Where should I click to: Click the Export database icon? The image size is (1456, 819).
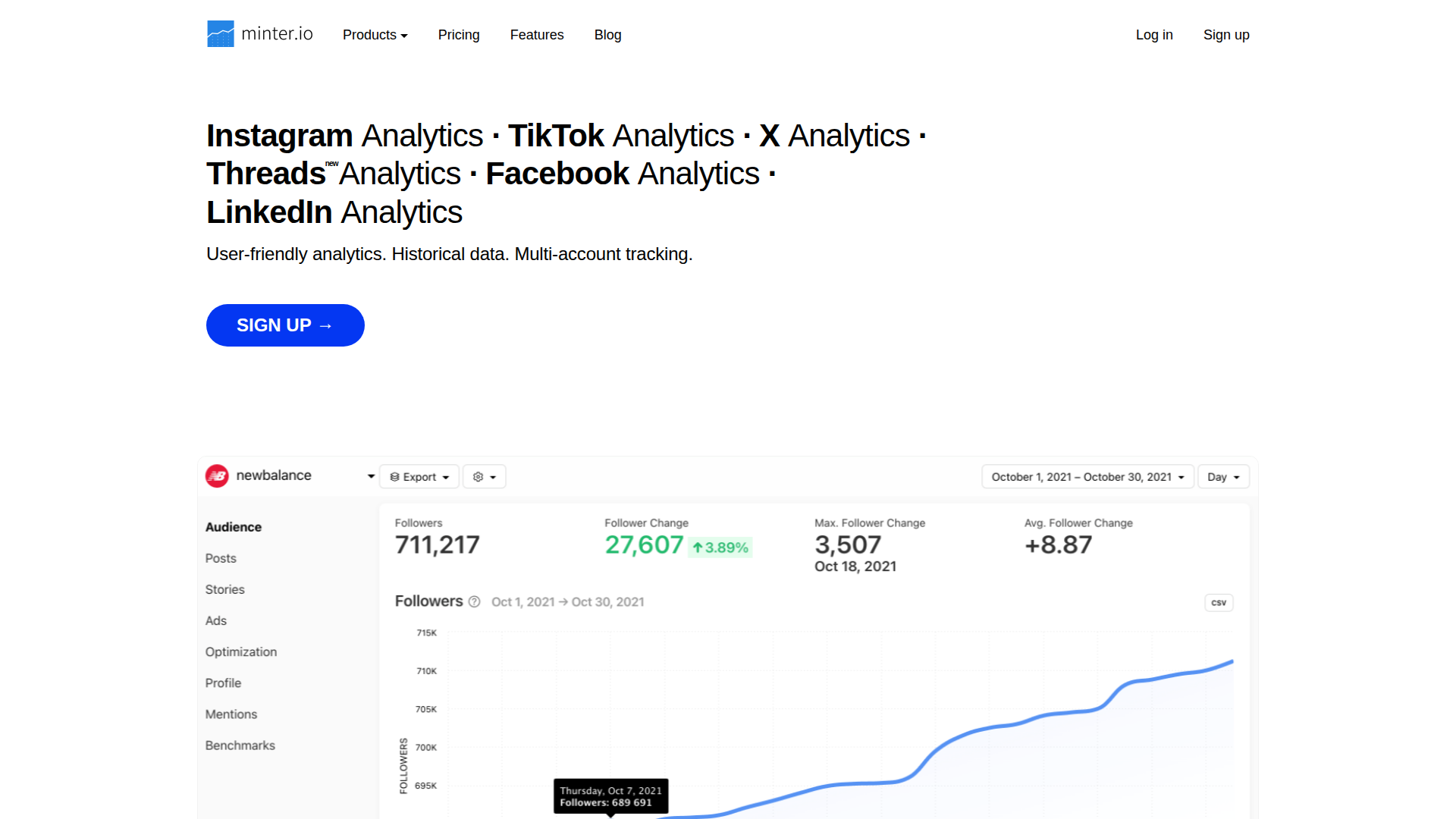tap(394, 477)
